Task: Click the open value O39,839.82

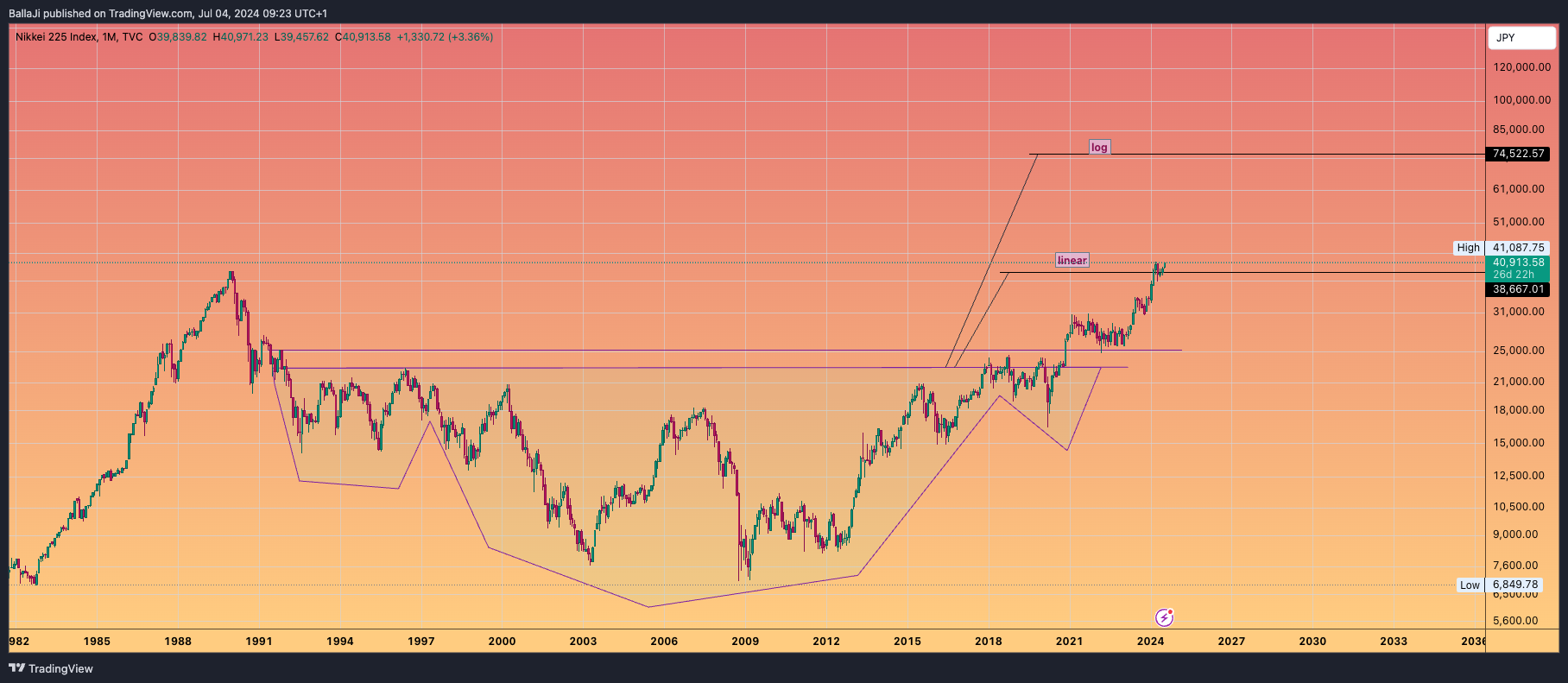Action: point(178,37)
